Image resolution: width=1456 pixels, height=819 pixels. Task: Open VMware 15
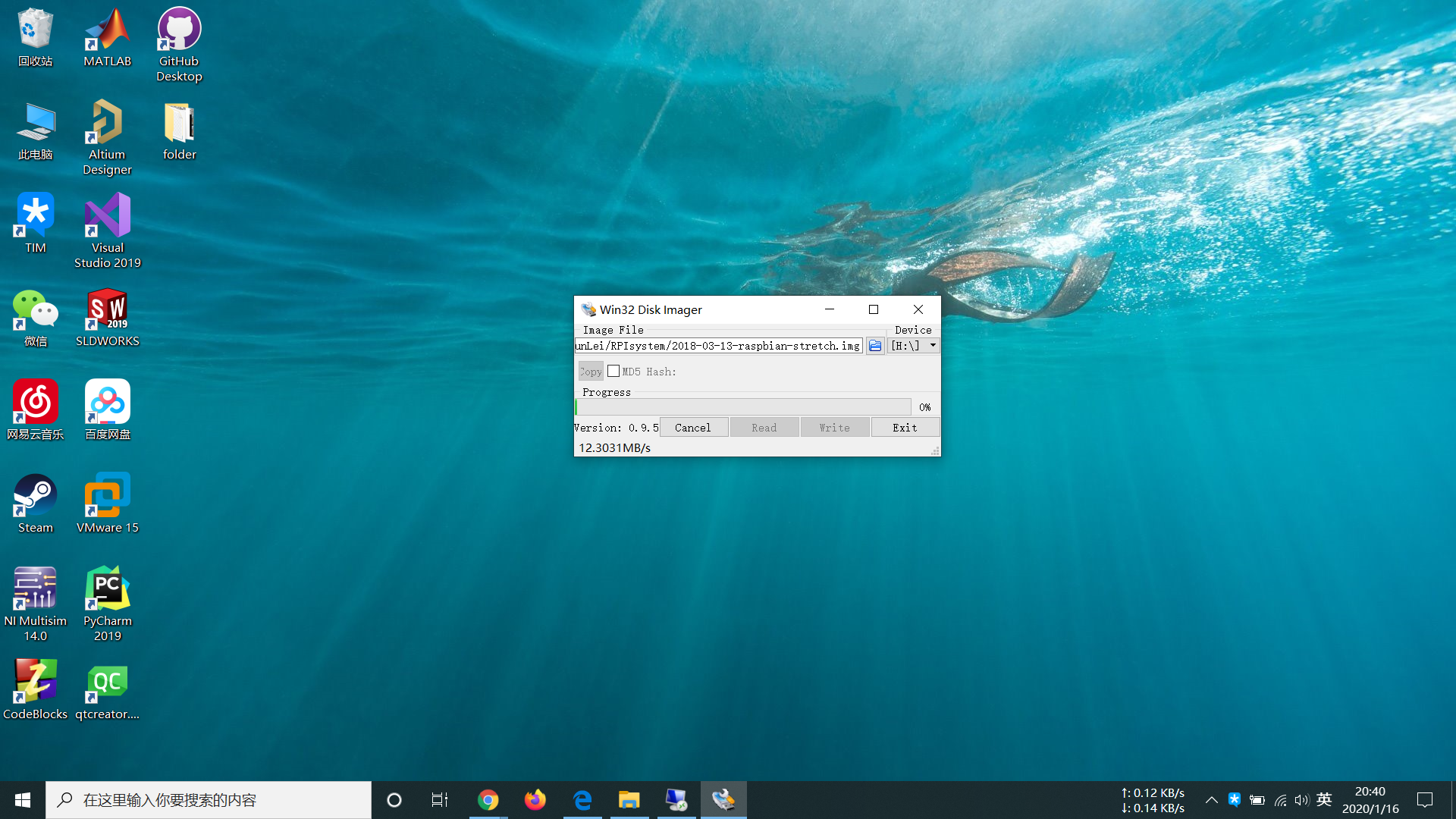pos(108,504)
